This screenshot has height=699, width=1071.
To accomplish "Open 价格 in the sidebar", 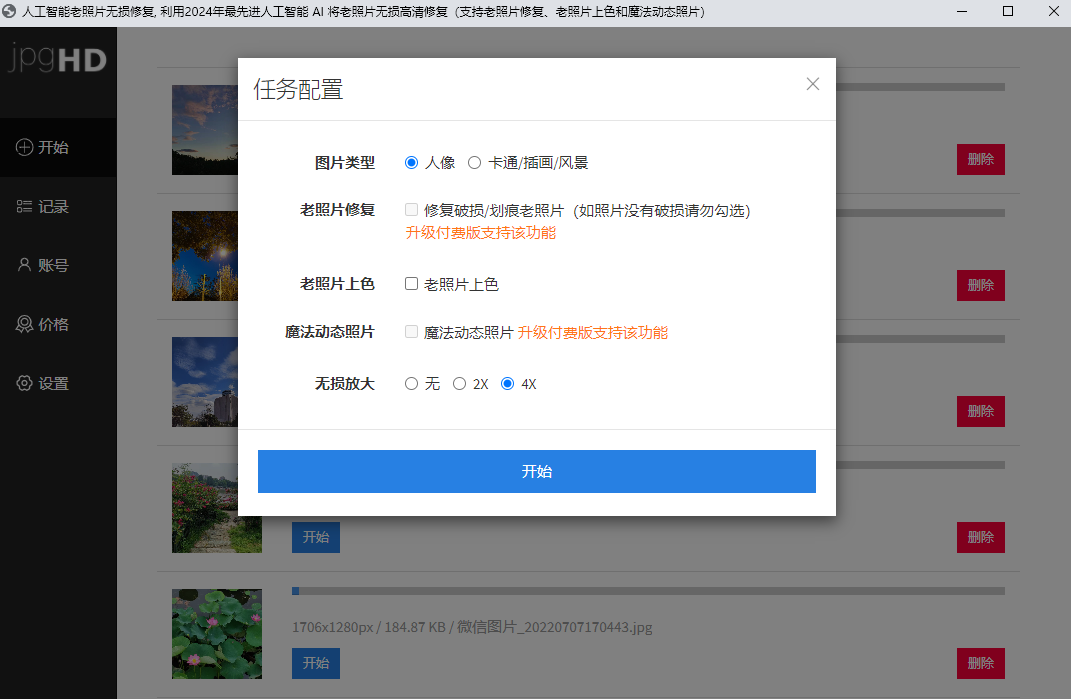I will [x=58, y=325].
